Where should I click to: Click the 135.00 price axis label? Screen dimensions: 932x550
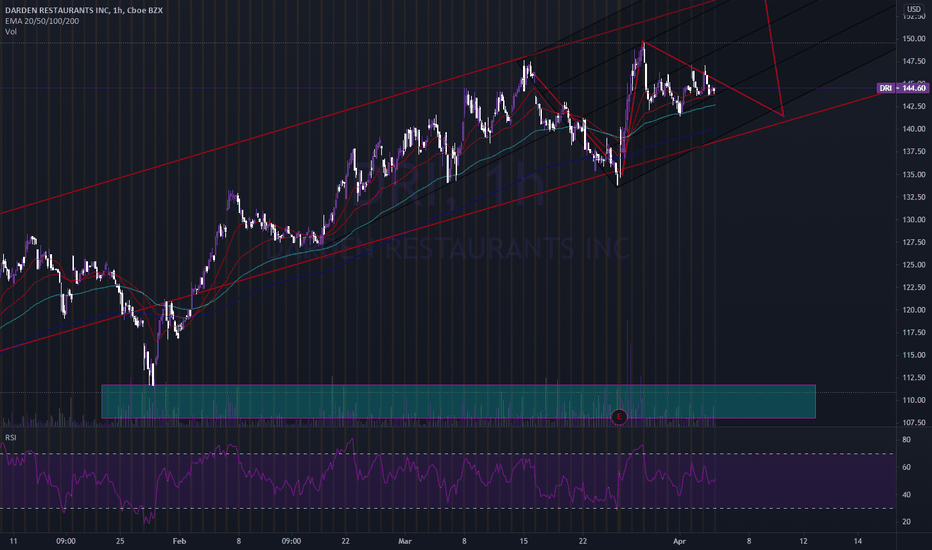click(x=914, y=174)
